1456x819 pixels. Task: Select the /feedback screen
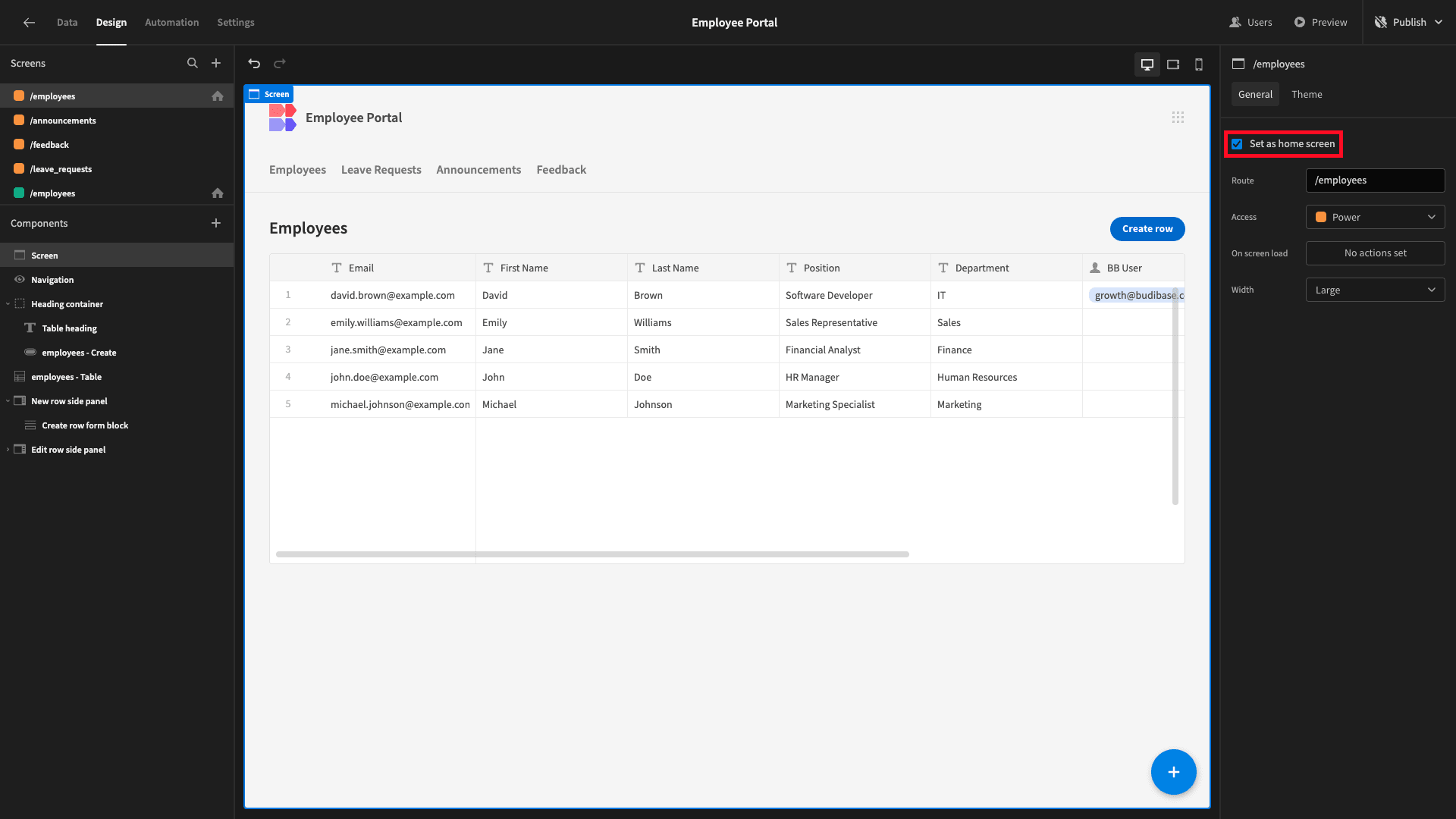pos(117,145)
